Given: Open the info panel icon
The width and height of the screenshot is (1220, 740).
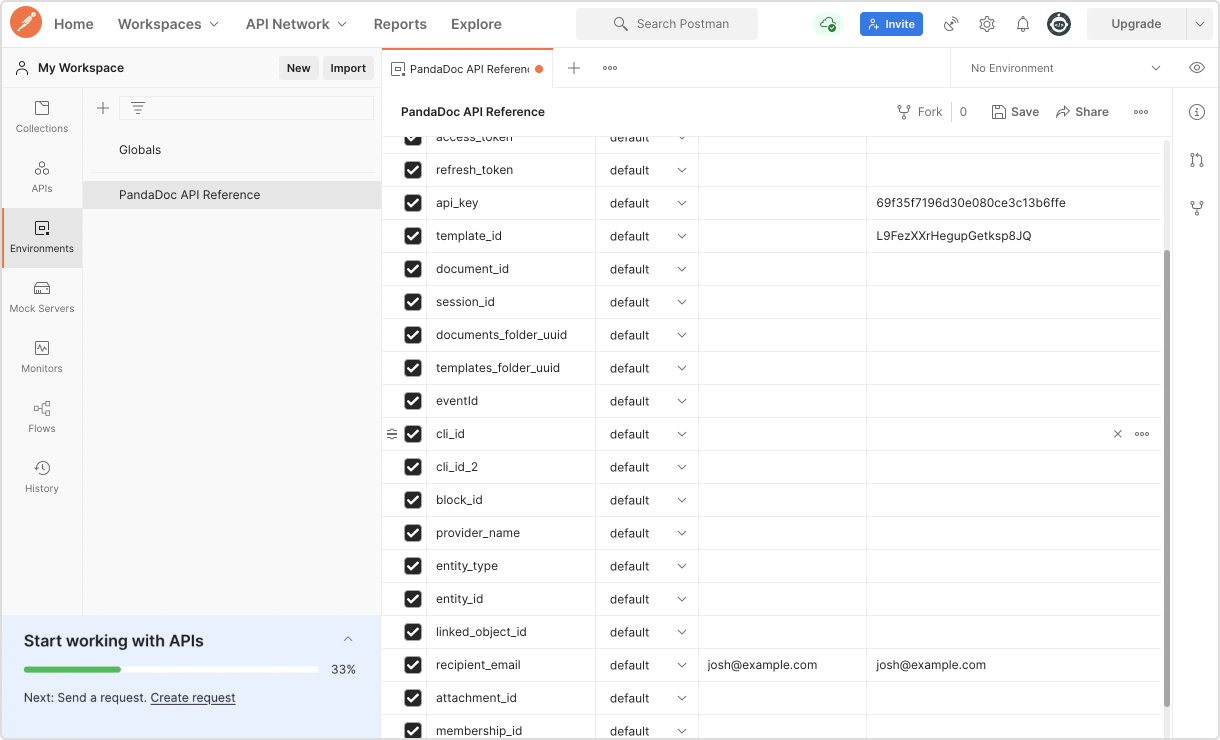Looking at the screenshot, I should point(1197,112).
